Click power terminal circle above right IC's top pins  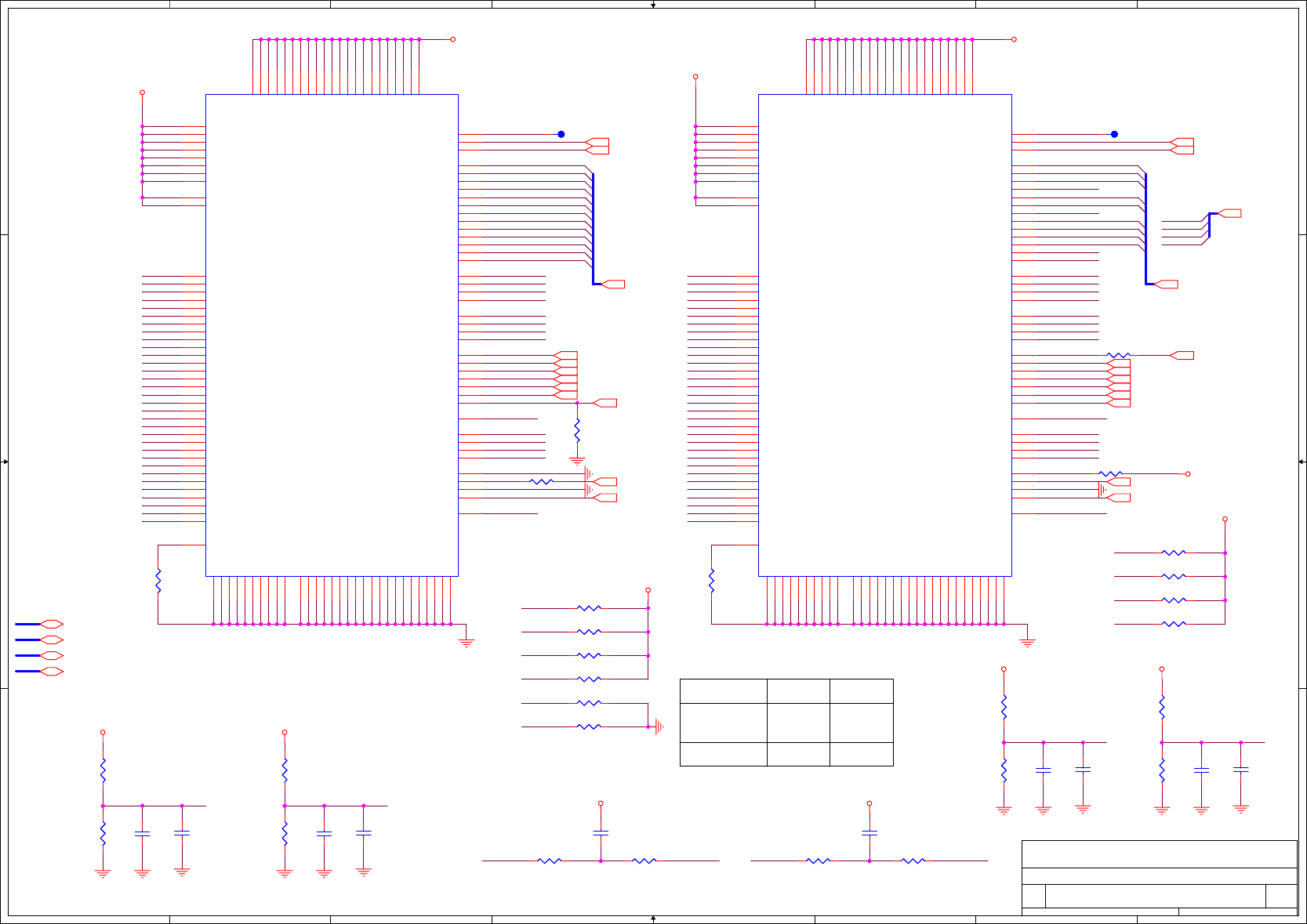click(x=1014, y=39)
